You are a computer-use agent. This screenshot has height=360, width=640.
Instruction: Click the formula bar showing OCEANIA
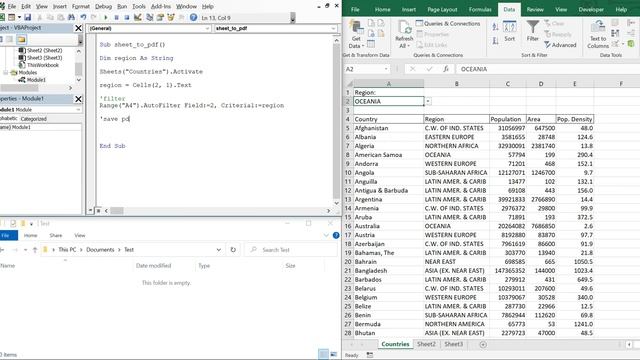pos(547,69)
